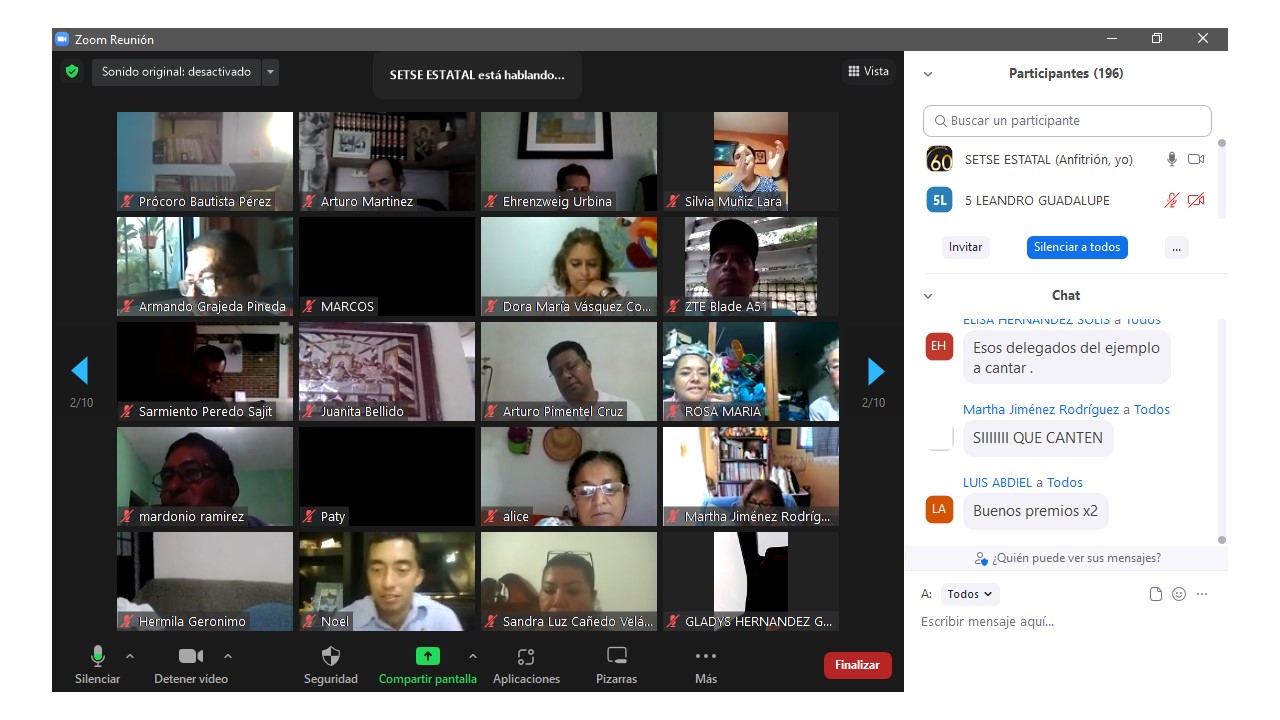Mute microphone with Silenciar button
Image resolution: width=1280 pixels, height=720 pixels.
(97, 665)
